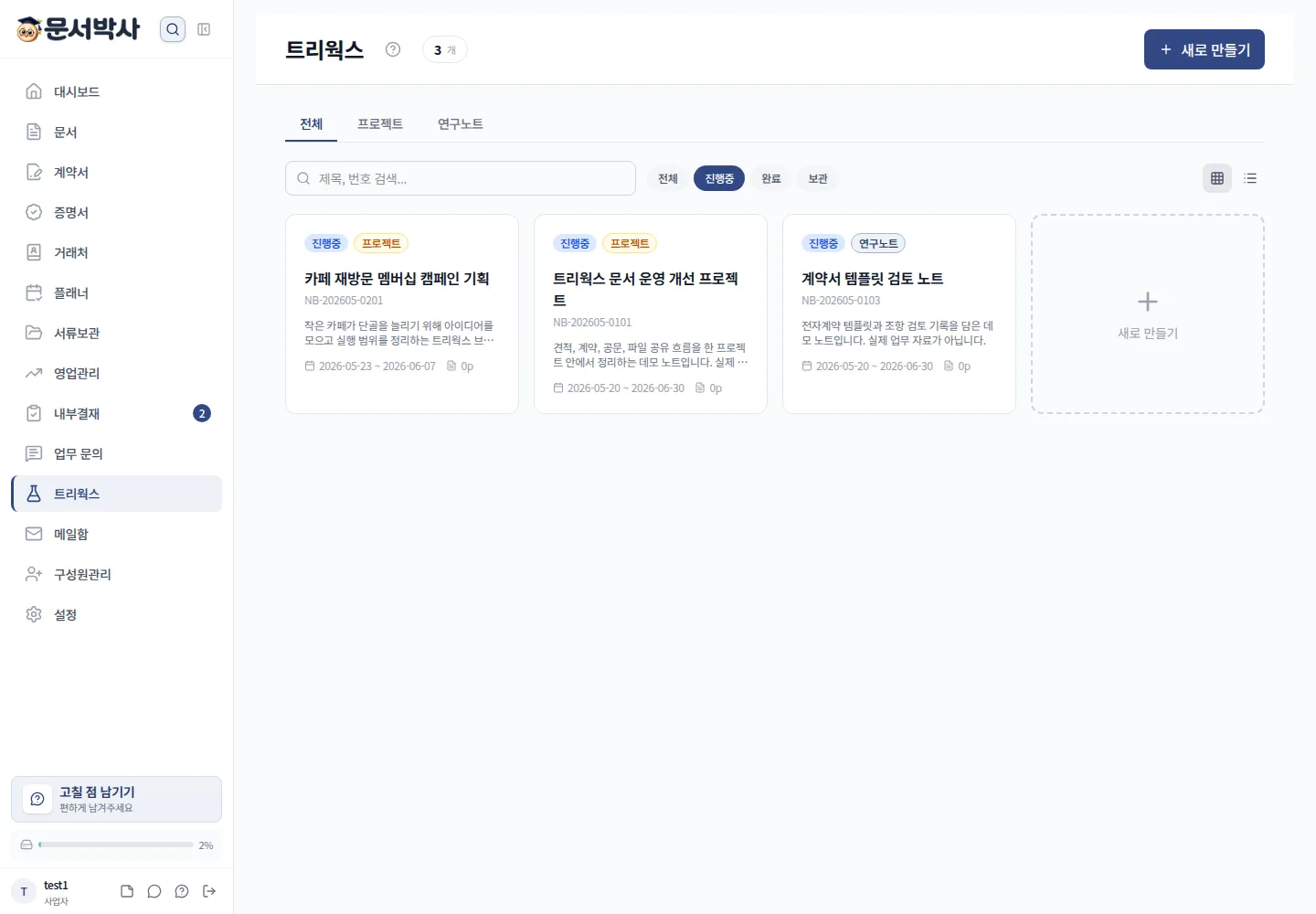Open chat bubble icon in bottom user bar
Image resolution: width=1316 pixels, height=914 pixels.
click(x=154, y=891)
